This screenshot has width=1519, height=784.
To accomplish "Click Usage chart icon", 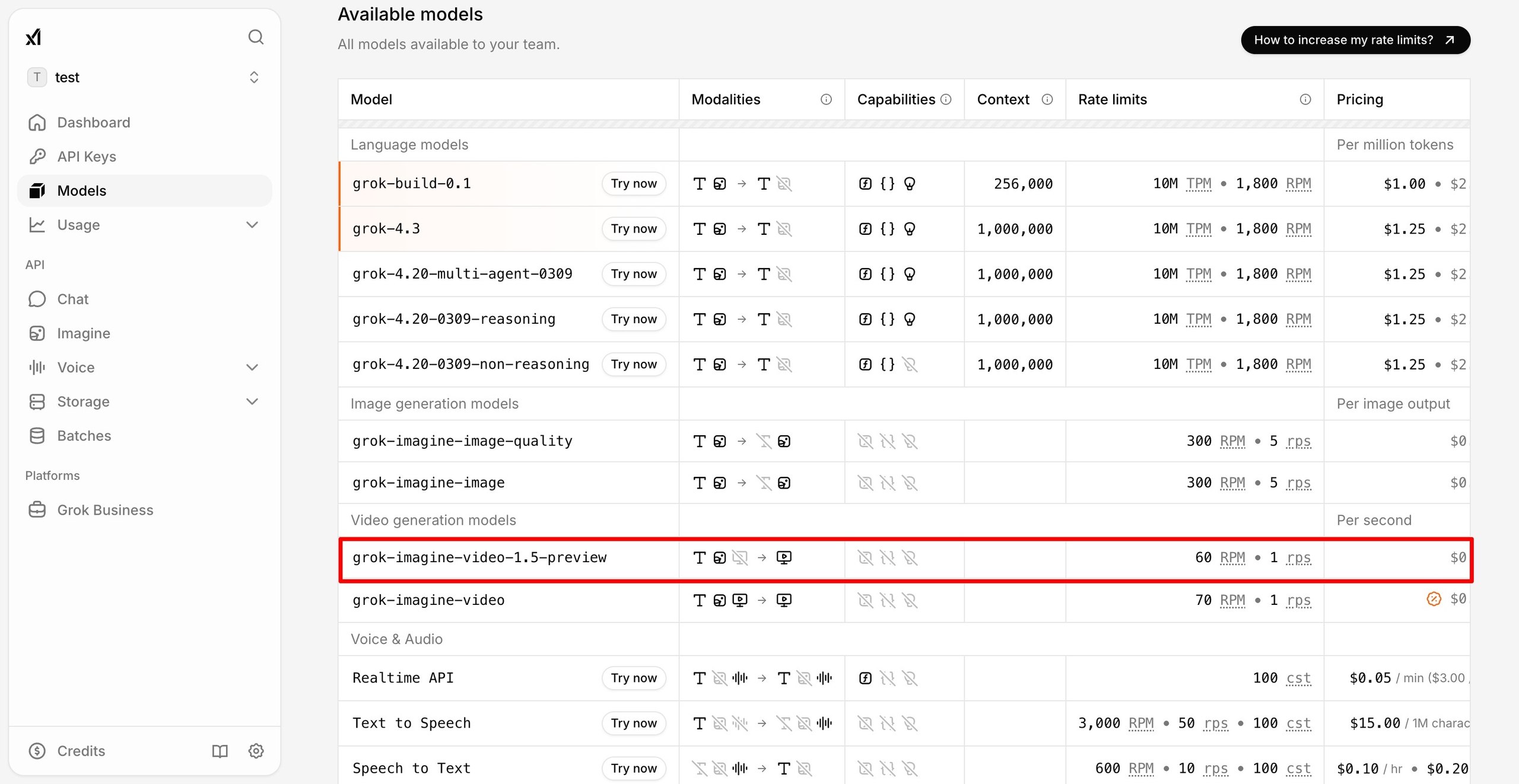I will coord(37,225).
